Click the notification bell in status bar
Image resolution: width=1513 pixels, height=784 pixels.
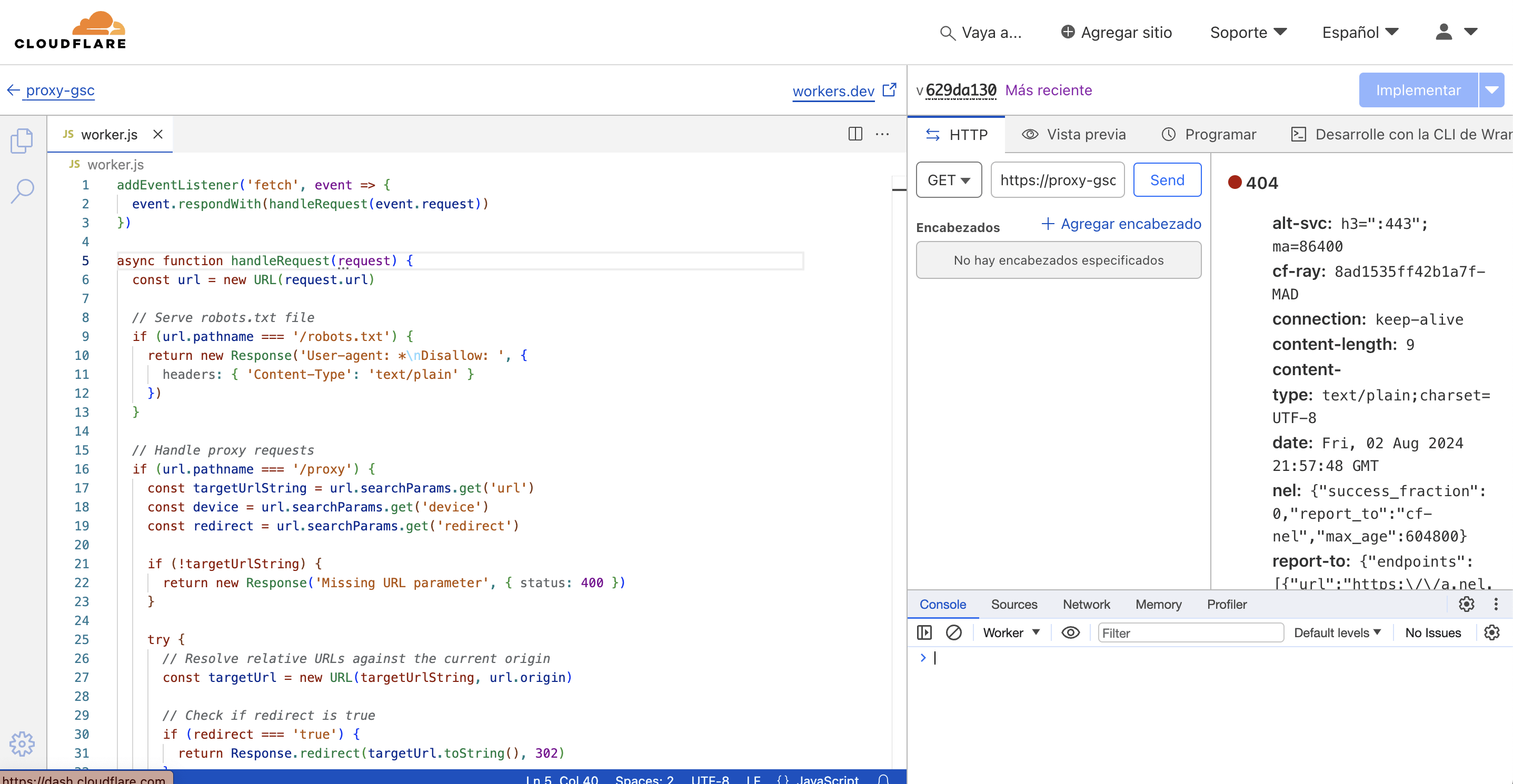coord(883,779)
